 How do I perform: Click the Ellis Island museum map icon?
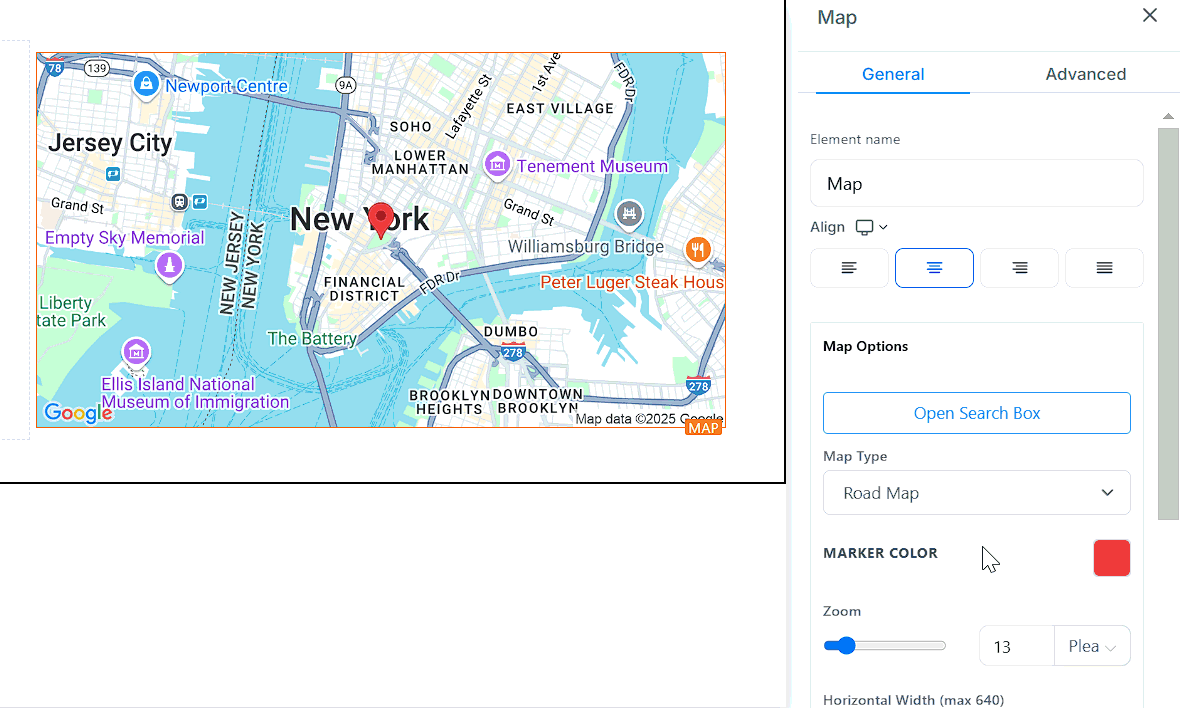(136, 352)
